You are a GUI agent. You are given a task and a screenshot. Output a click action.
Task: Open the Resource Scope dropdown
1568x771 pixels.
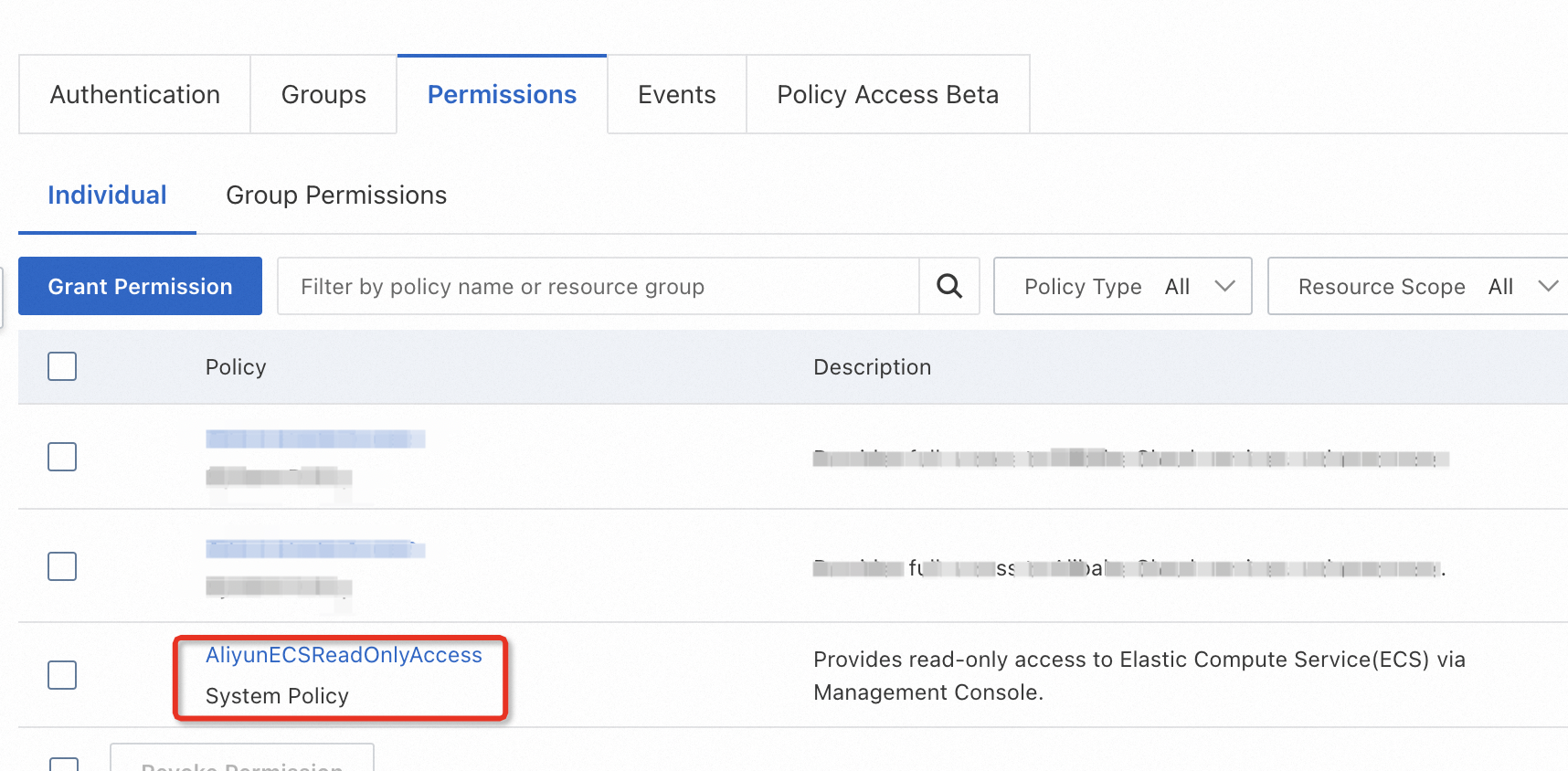pos(1416,287)
